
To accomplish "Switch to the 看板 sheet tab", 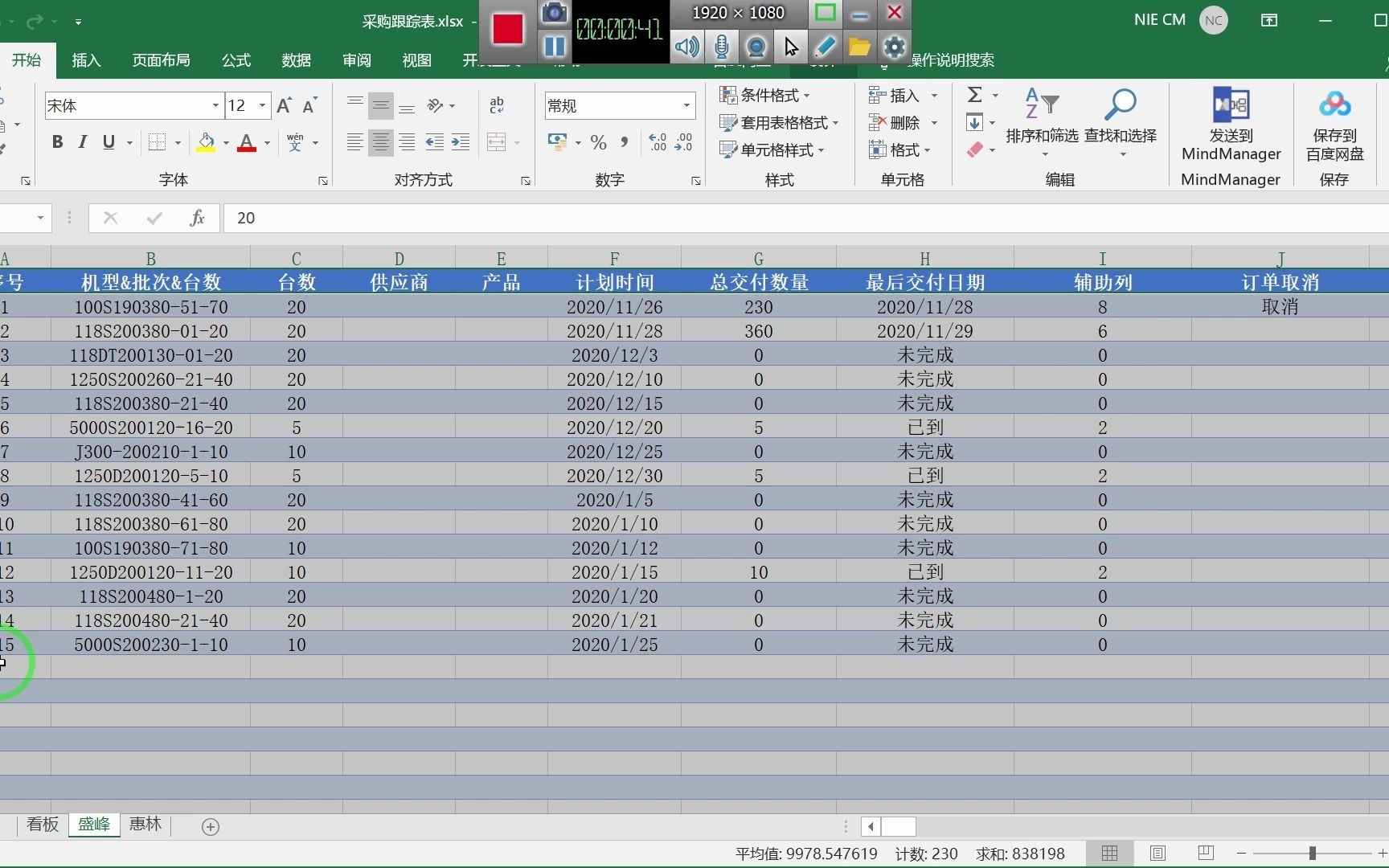I will pos(43,825).
